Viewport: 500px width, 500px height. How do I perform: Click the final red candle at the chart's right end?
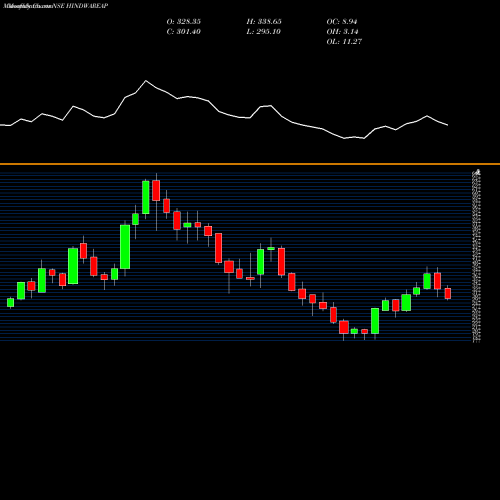448,293
